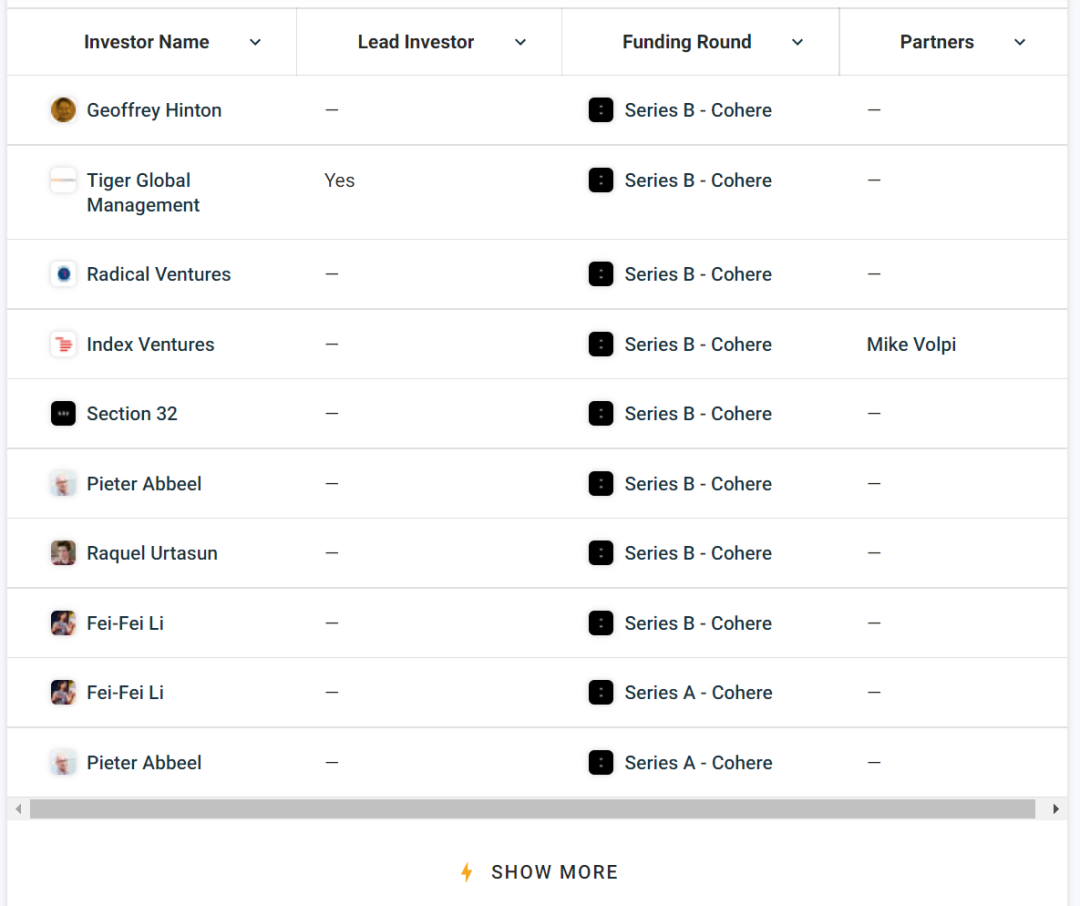Open Series A - Cohere in Pieter Abbeel row
1080x906 pixels.
pos(698,763)
